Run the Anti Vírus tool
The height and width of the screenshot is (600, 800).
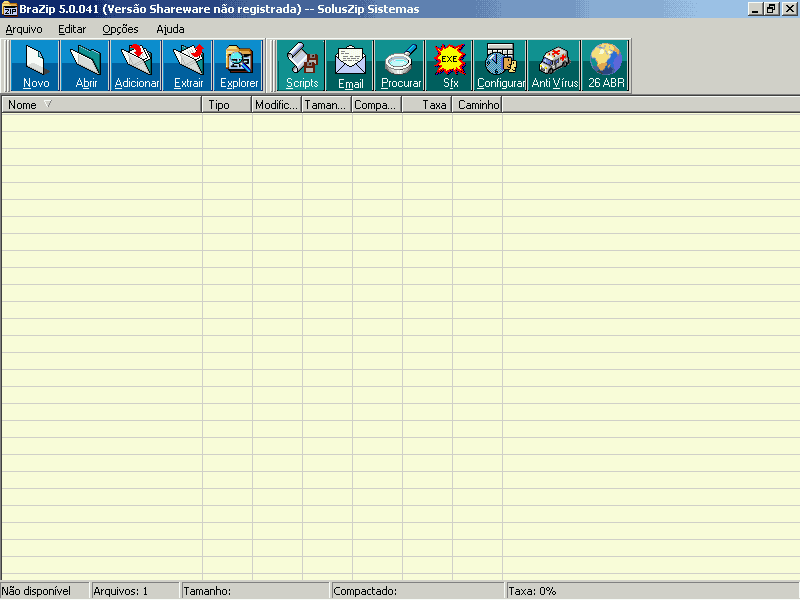click(554, 66)
